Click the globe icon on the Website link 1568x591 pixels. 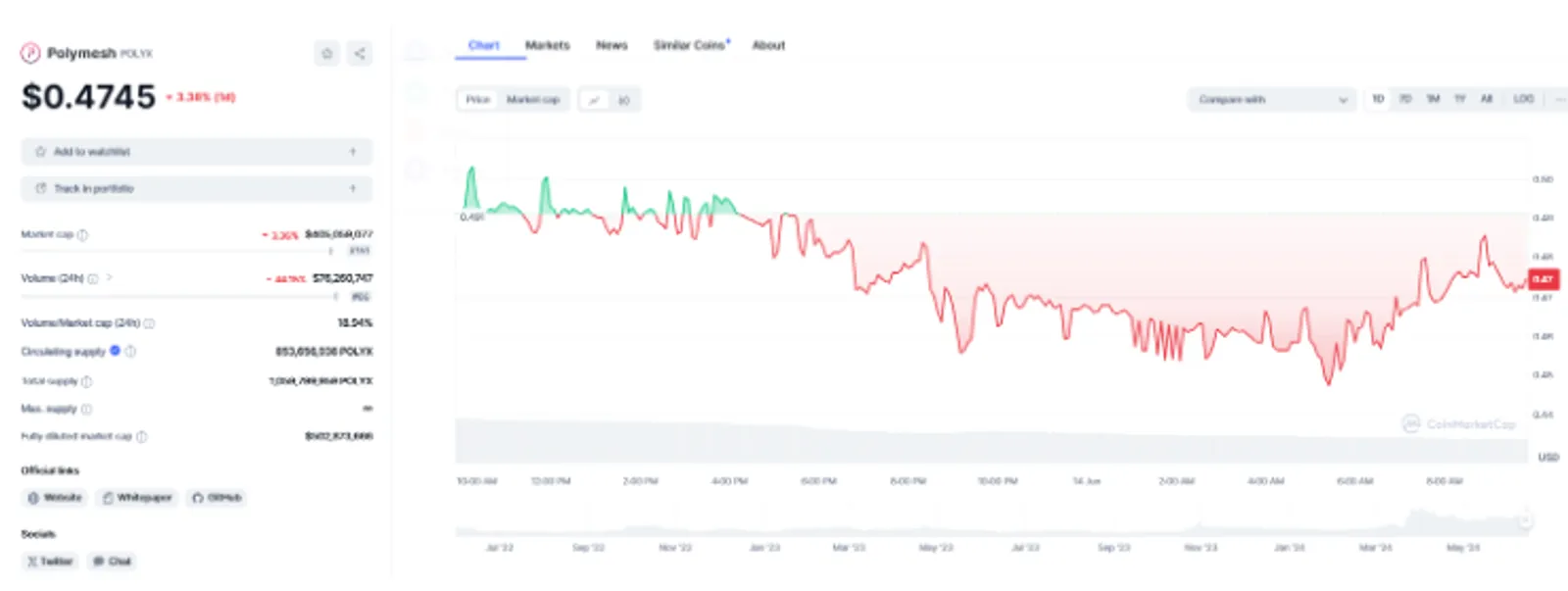(33, 498)
